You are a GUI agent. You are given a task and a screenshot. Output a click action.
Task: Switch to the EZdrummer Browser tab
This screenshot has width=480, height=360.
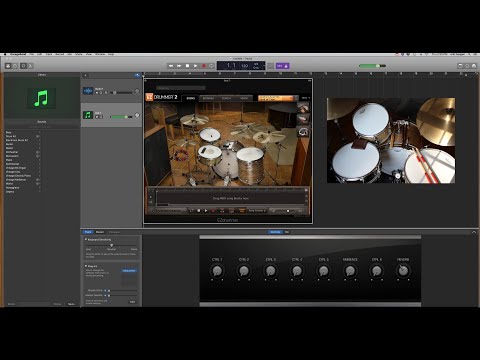(208, 98)
